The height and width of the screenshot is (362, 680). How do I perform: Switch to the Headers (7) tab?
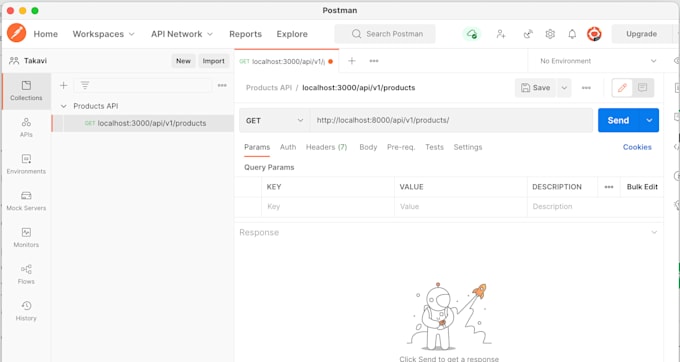[327, 147]
